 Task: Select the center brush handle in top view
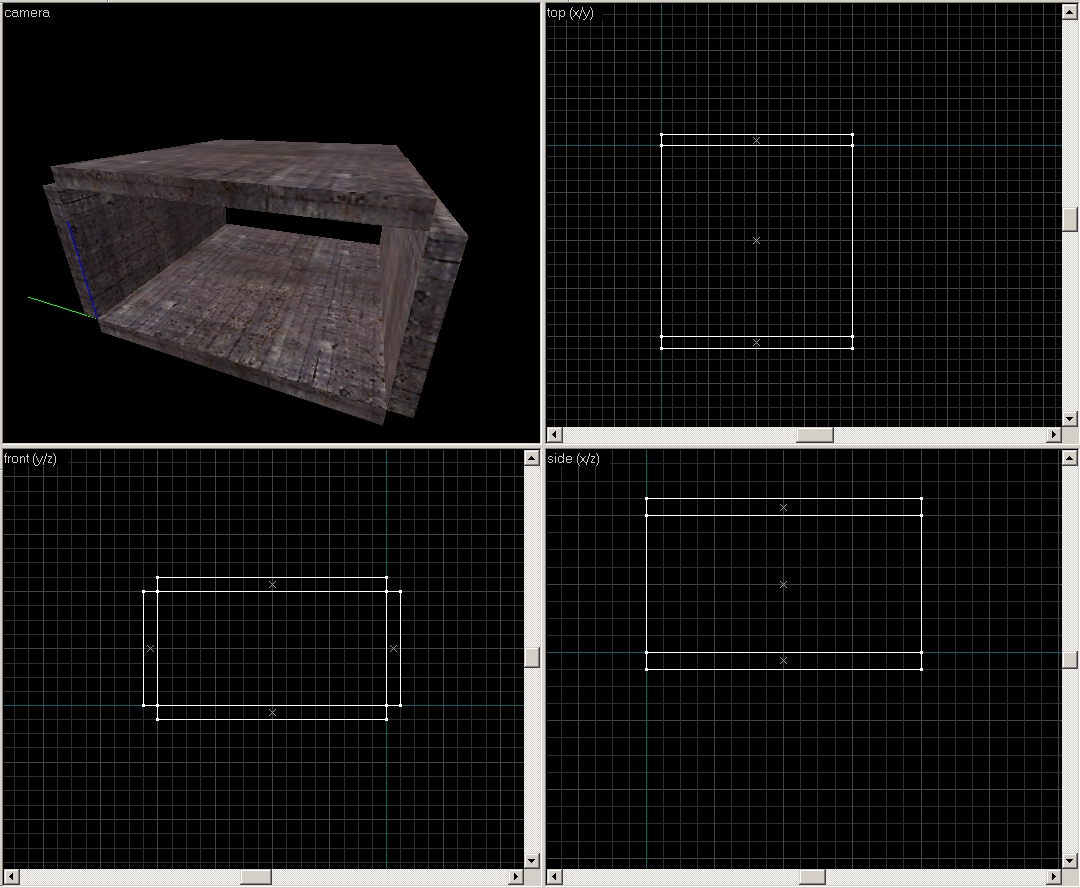756,240
